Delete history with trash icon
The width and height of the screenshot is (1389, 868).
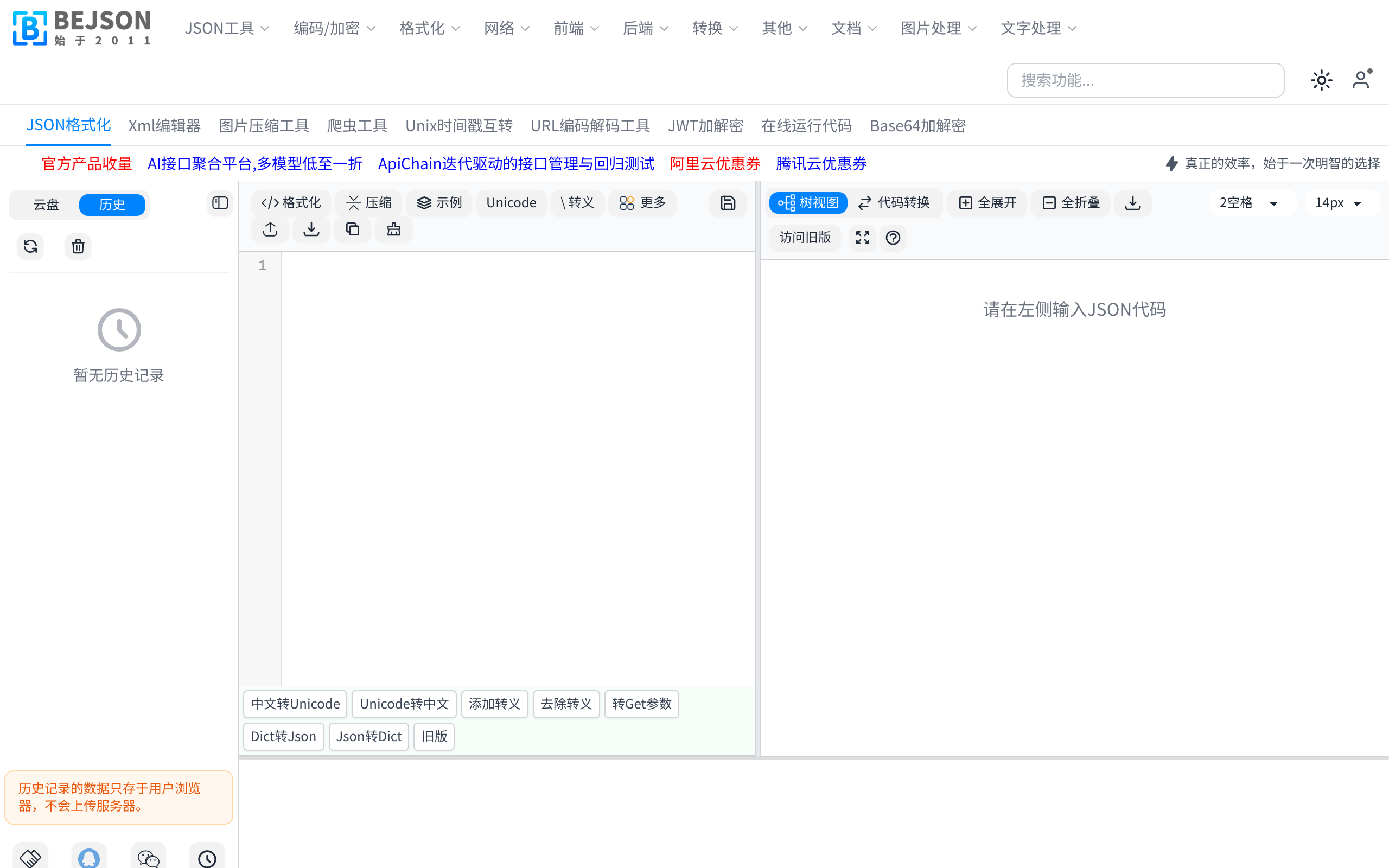point(78,246)
